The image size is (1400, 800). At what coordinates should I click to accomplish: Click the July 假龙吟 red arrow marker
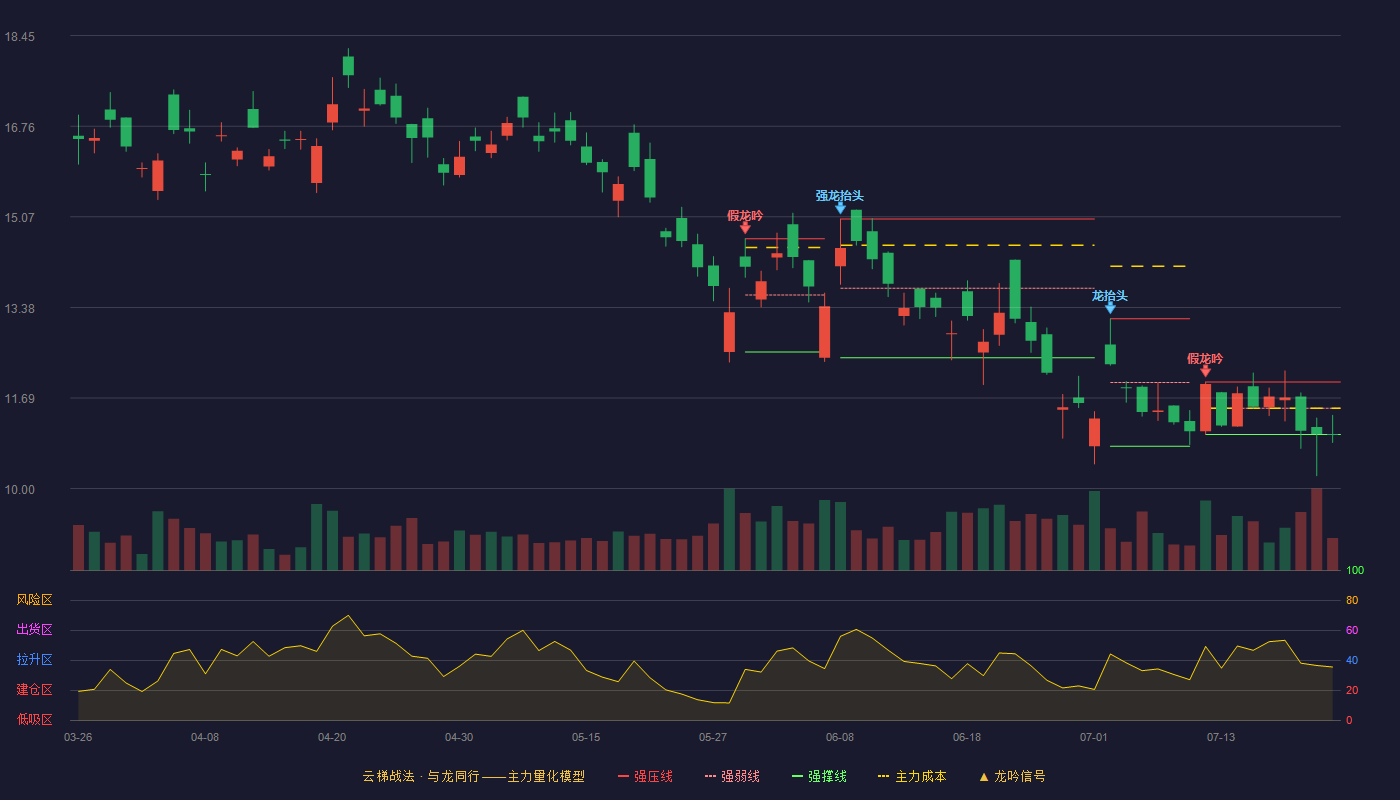click(x=1205, y=371)
